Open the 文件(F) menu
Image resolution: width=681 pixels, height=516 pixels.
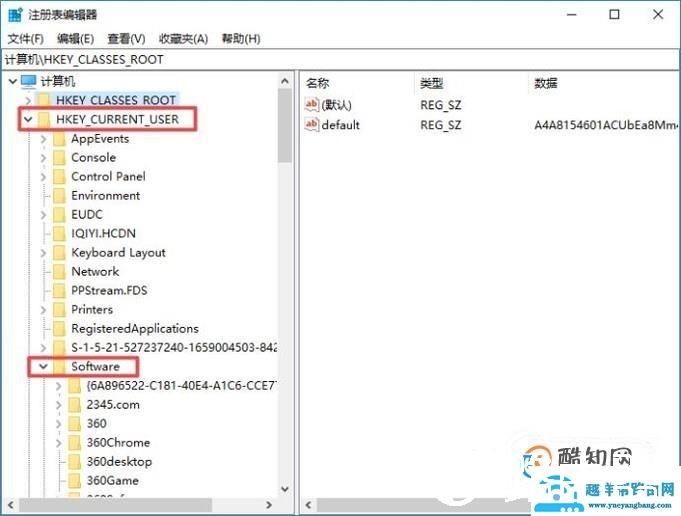click(x=26, y=39)
